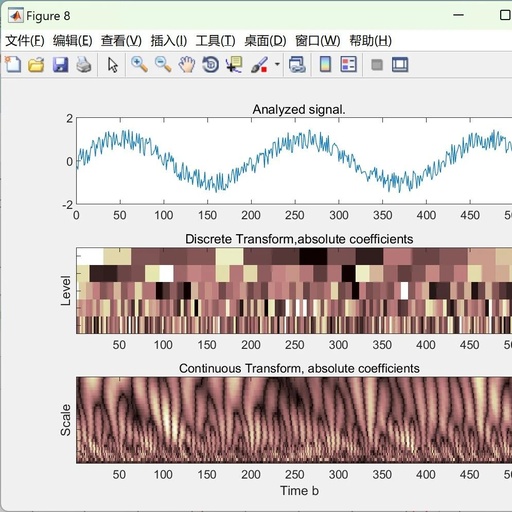This screenshot has height=512, width=512.
Task: Click the Link Plot toolbar icon
Action: [297, 64]
